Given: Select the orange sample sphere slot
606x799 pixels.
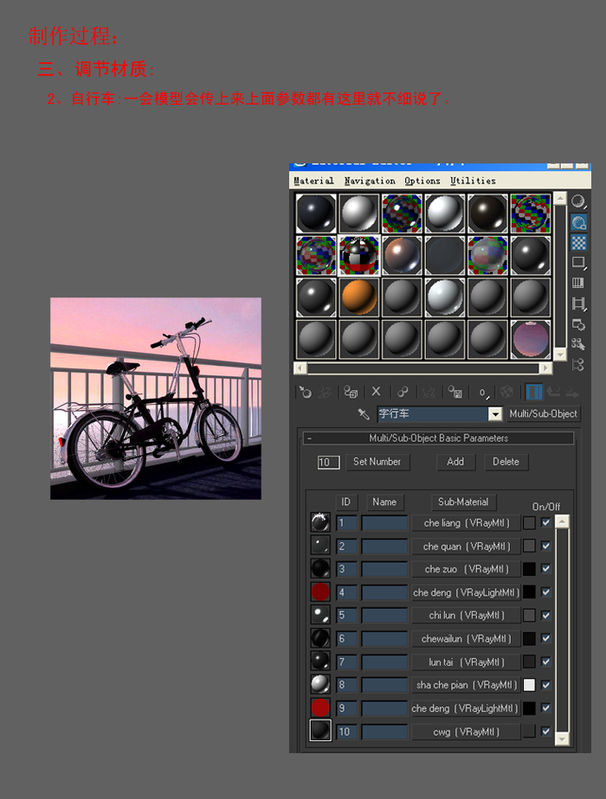Looking at the screenshot, I should 359,297.
